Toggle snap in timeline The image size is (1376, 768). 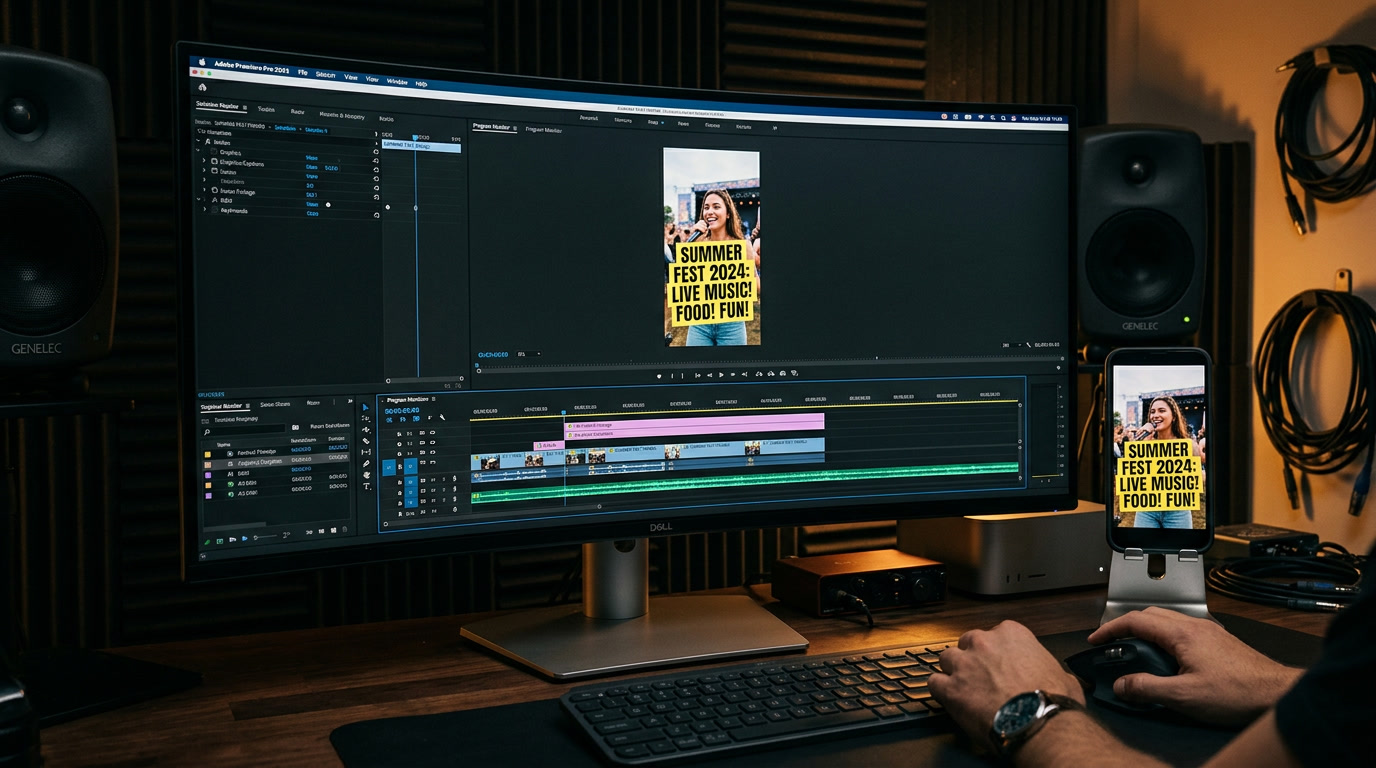(403, 419)
